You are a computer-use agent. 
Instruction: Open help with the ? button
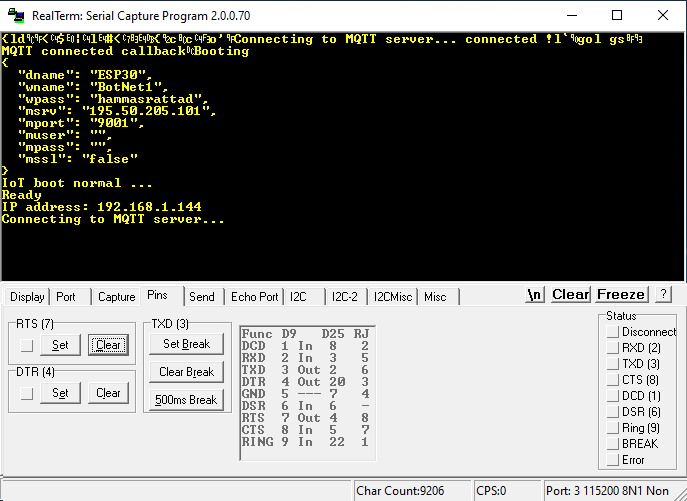pos(663,295)
